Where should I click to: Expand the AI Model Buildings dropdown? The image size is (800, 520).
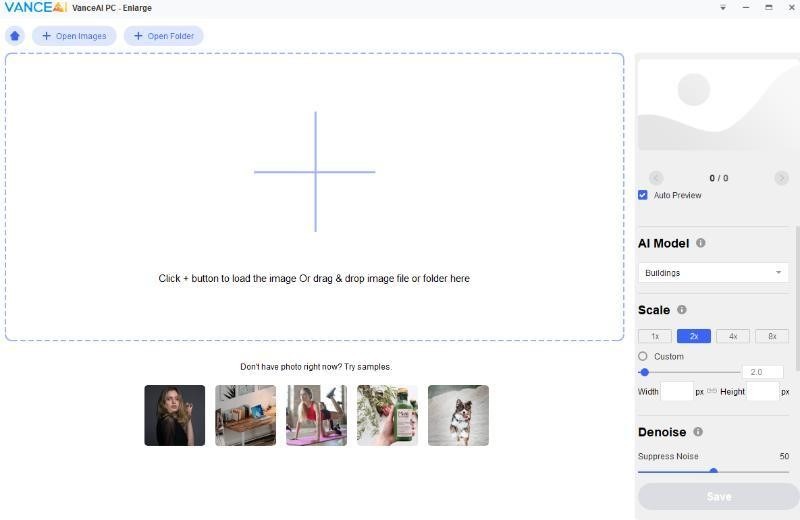click(713, 272)
